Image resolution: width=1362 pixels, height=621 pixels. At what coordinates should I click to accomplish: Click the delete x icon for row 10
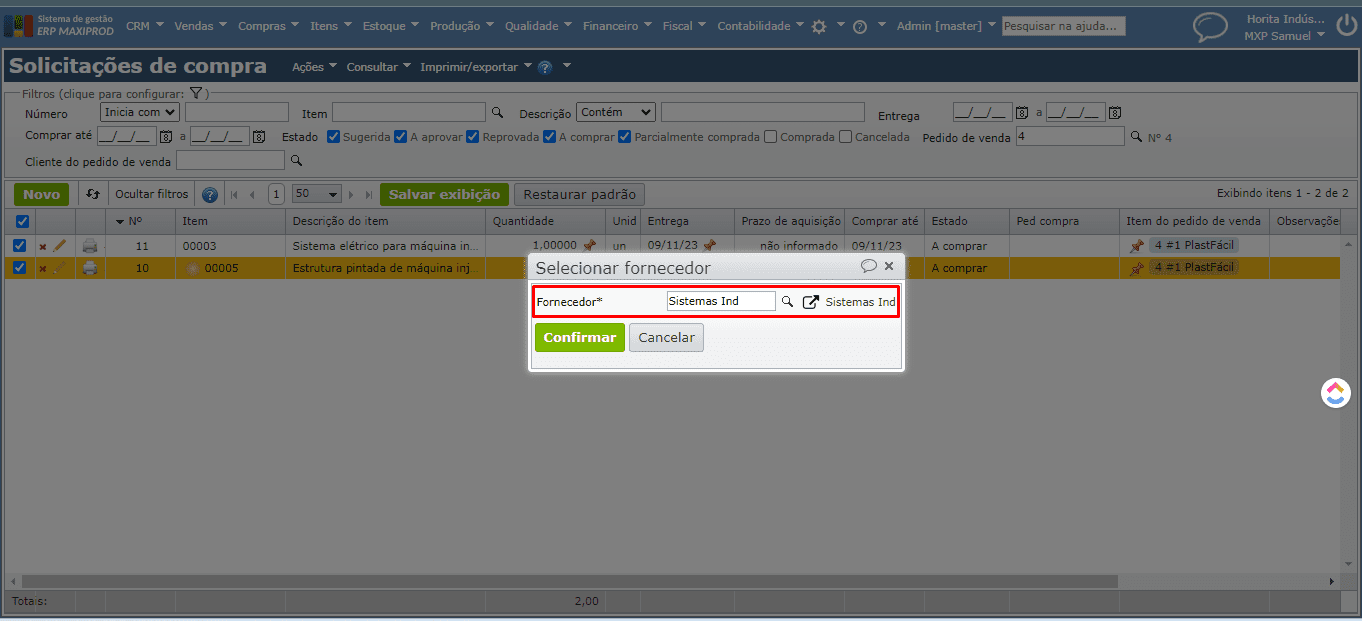click(42, 268)
